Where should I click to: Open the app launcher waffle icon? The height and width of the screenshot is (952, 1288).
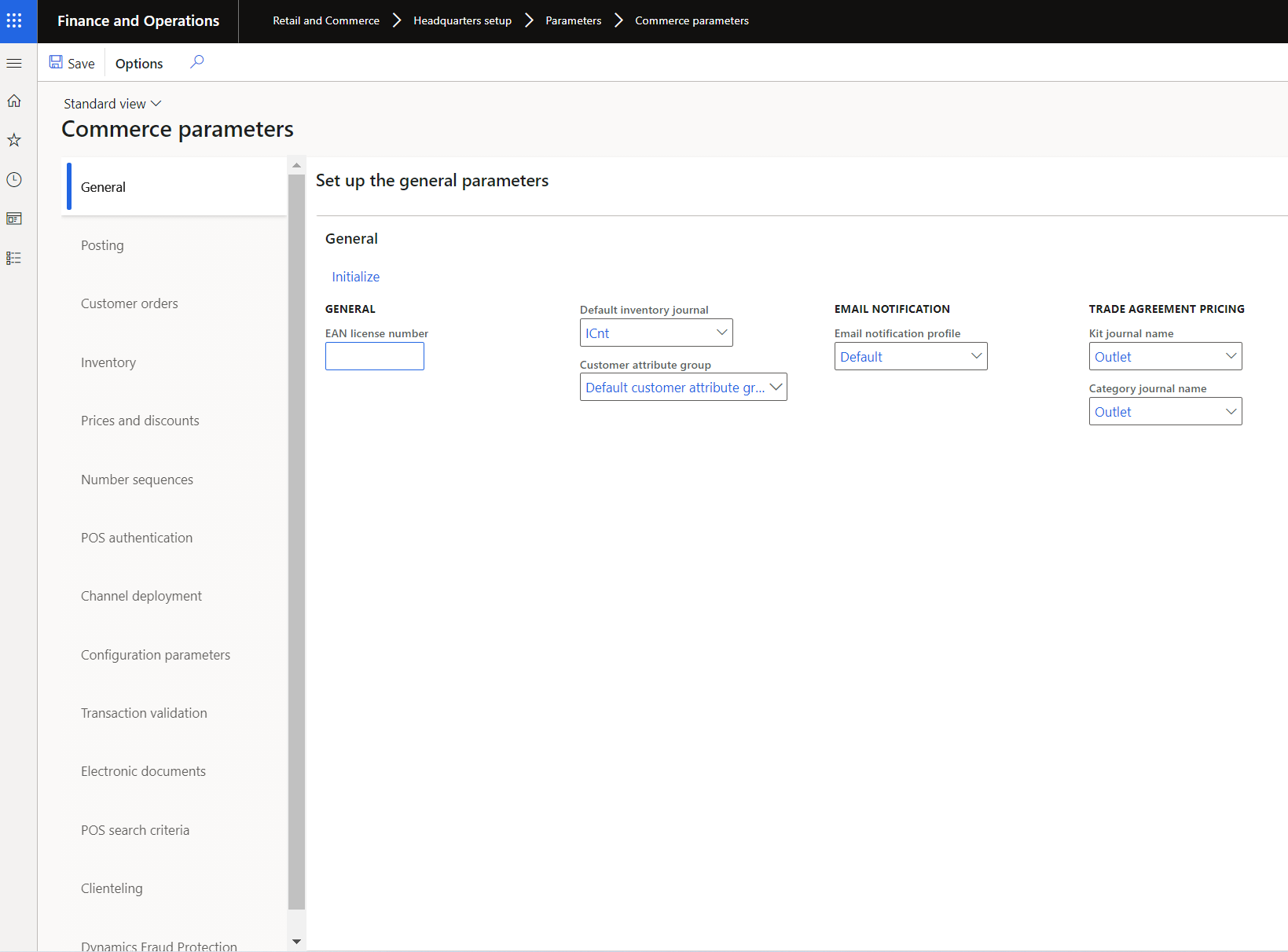coord(14,21)
